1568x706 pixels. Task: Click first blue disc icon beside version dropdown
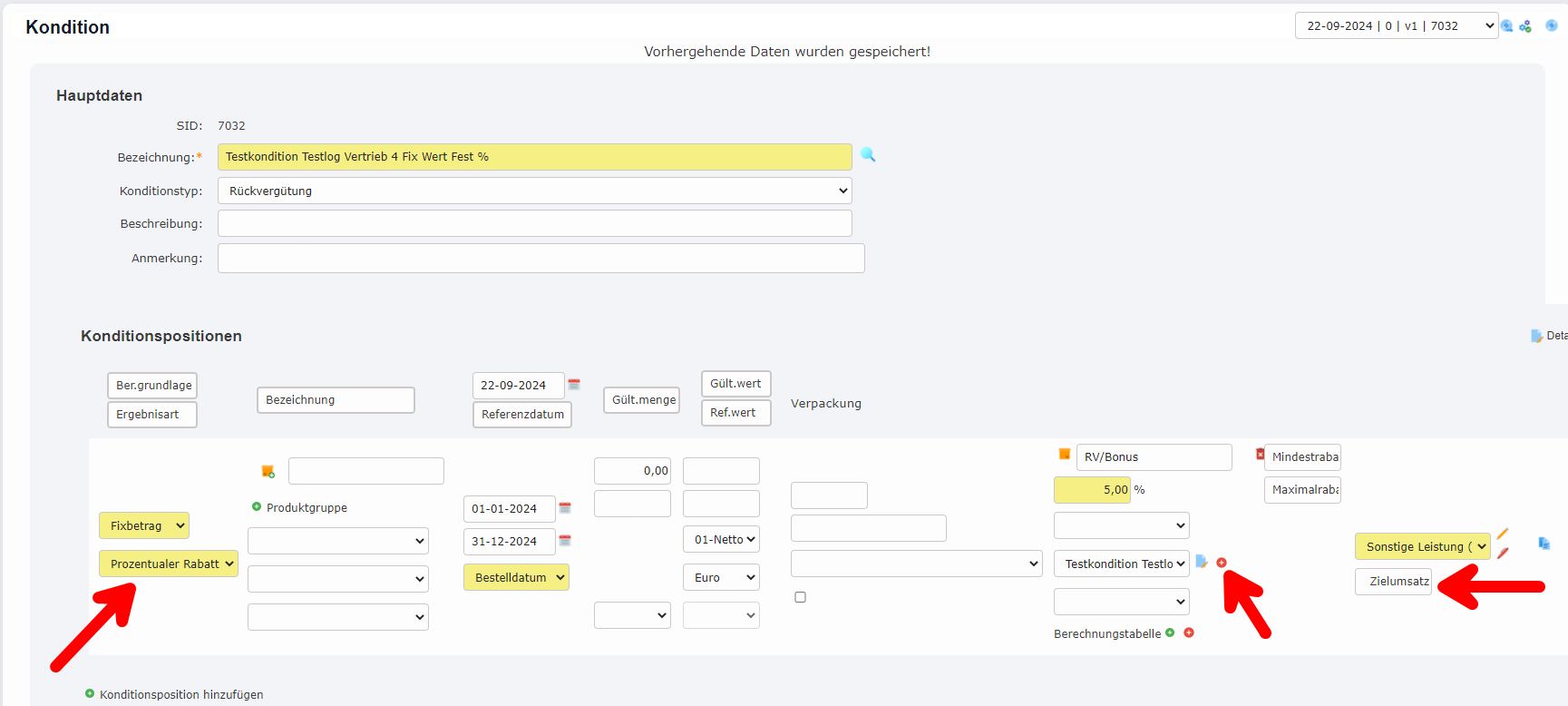click(x=1506, y=25)
